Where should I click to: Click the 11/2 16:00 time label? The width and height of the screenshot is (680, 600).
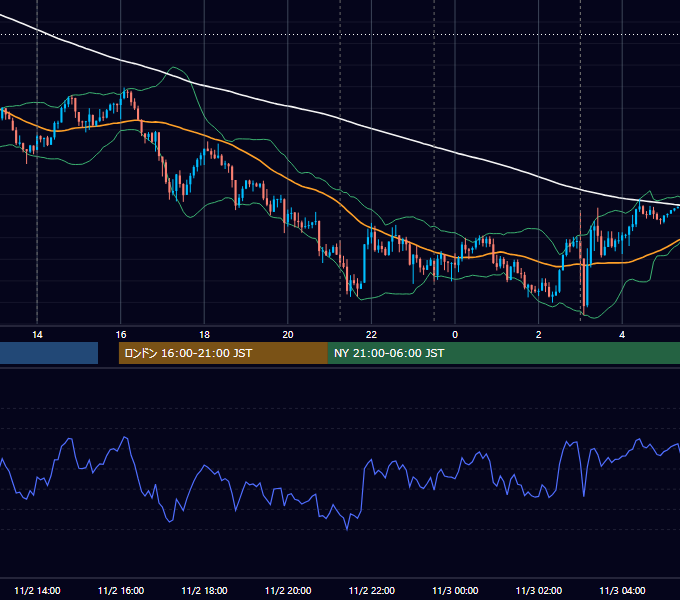(x=121, y=590)
